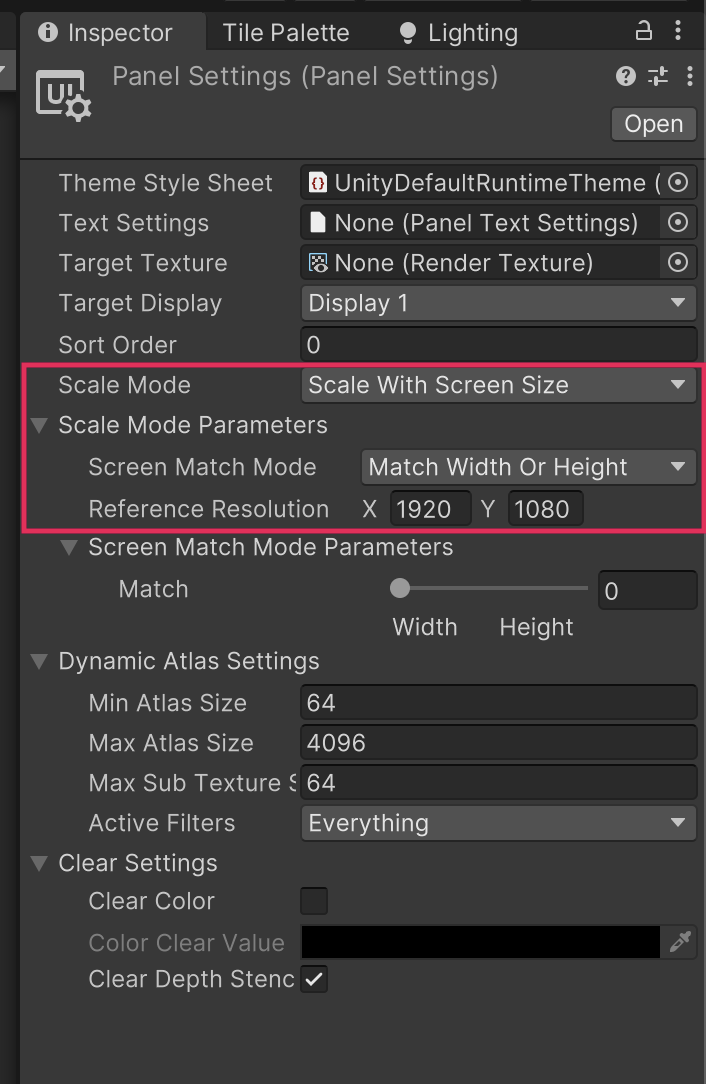The image size is (706, 1084).
Task: Pick Theme Style Sheet with object selector
Action: (679, 183)
